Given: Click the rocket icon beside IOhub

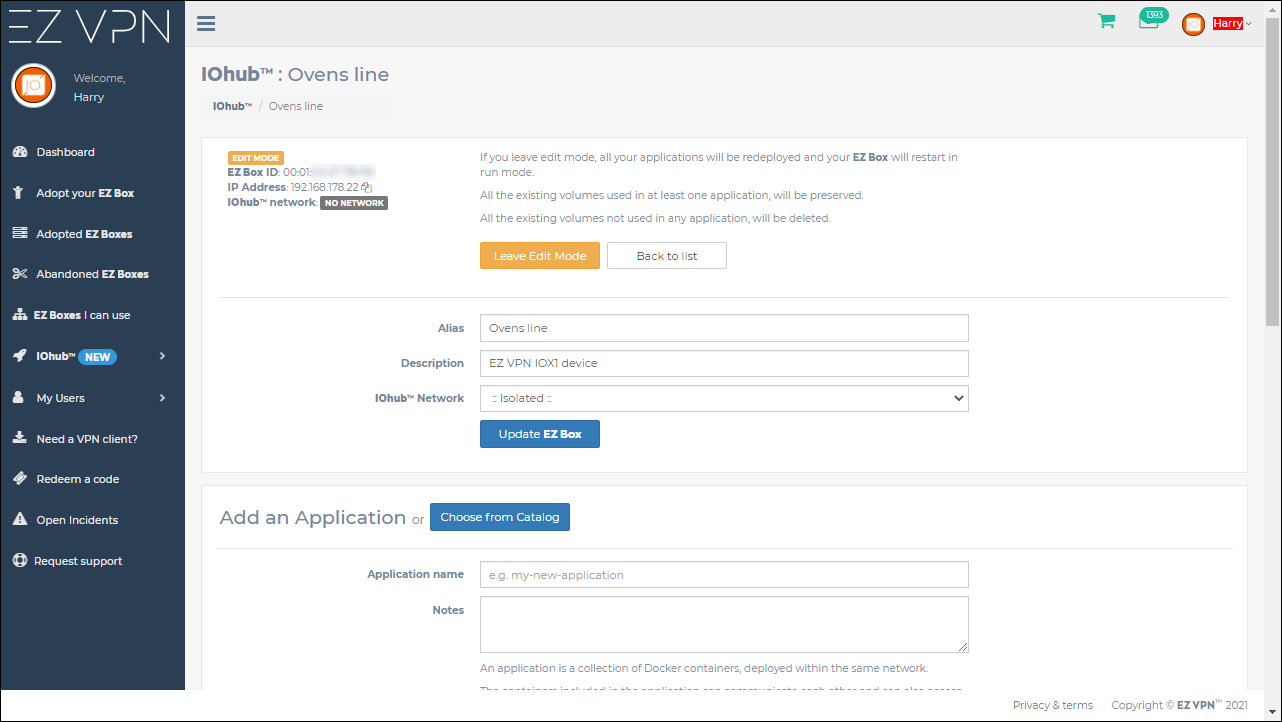Looking at the screenshot, I should tap(19, 356).
